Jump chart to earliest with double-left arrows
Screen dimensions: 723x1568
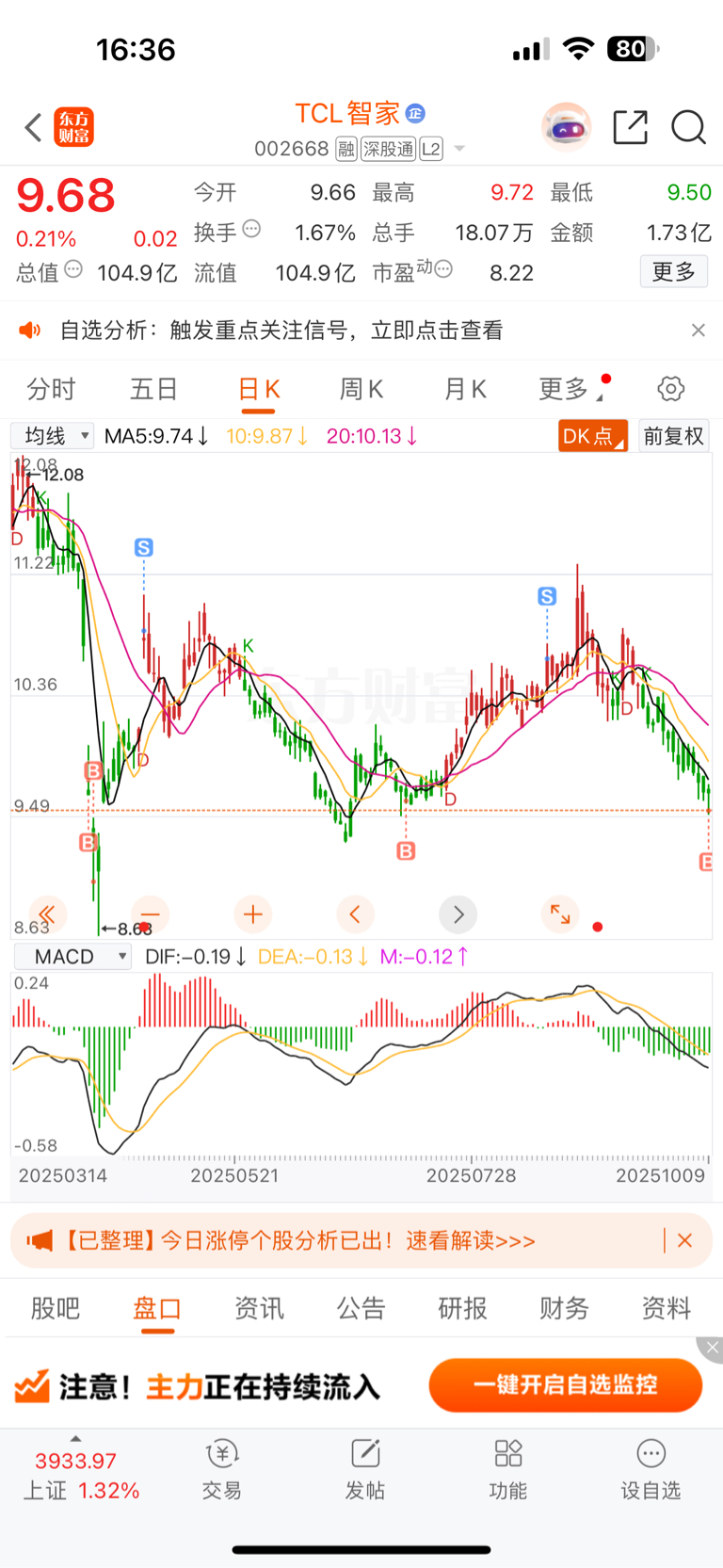click(x=47, y=914)
